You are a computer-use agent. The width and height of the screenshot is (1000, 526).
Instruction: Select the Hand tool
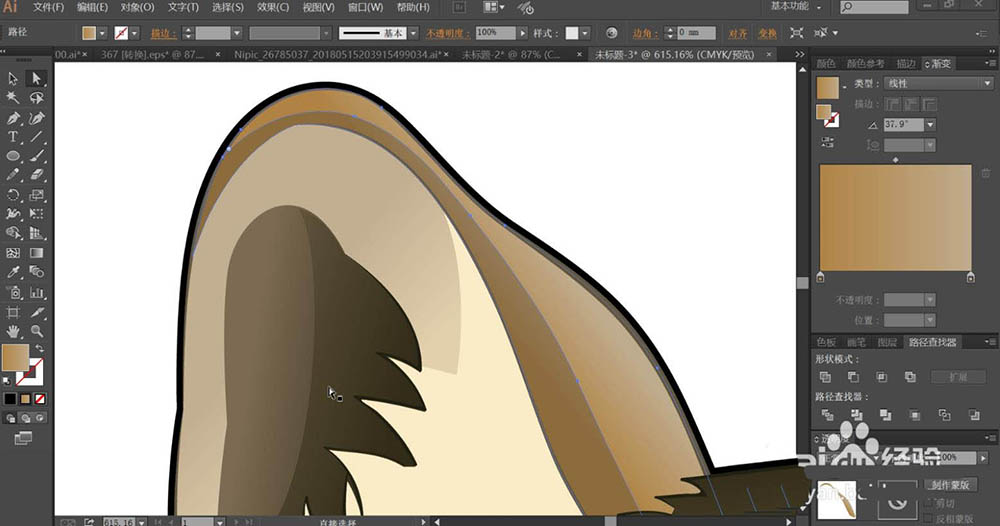click(x=13, y=332)
